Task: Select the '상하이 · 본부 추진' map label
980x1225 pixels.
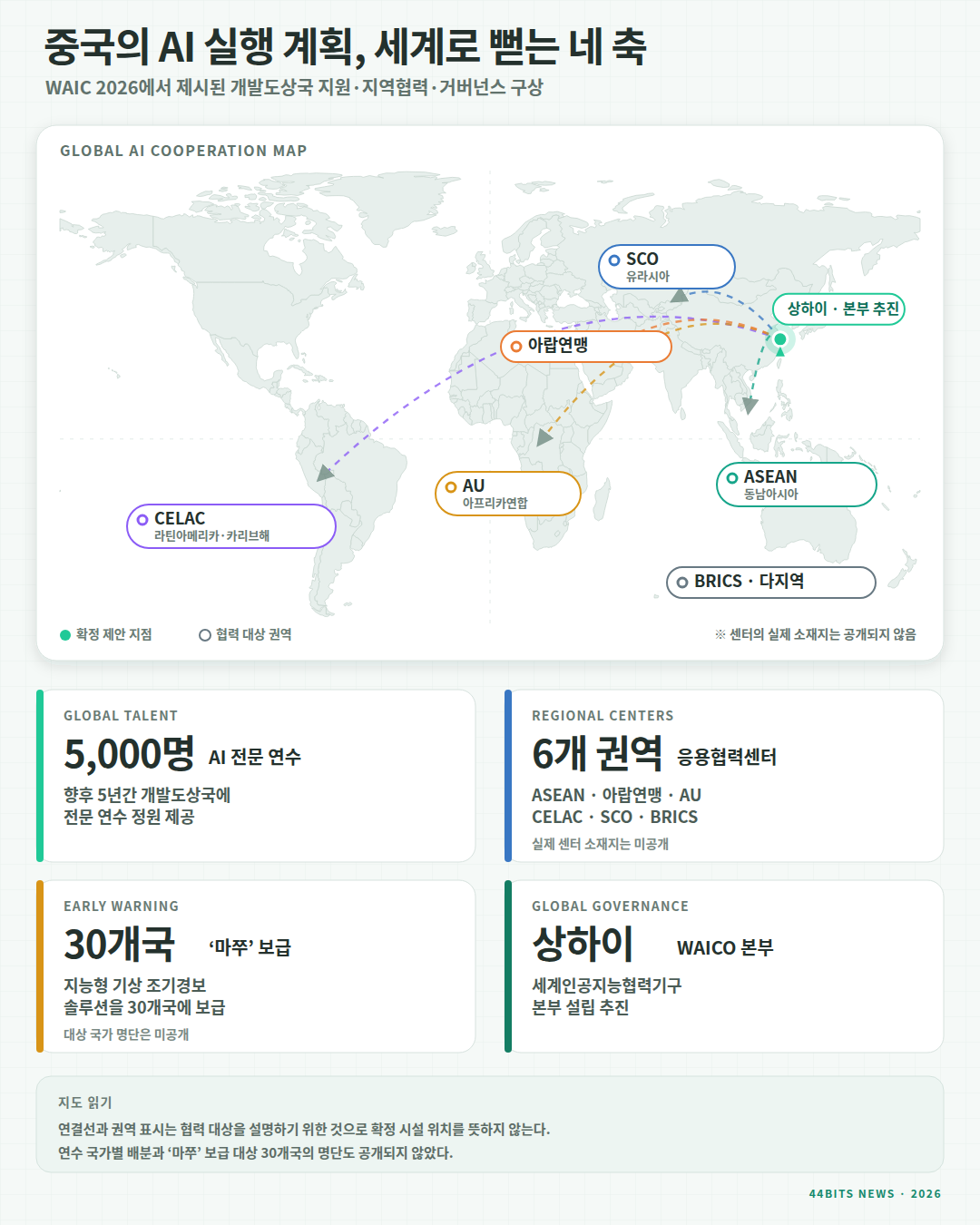Action: (x=838, y=309)
